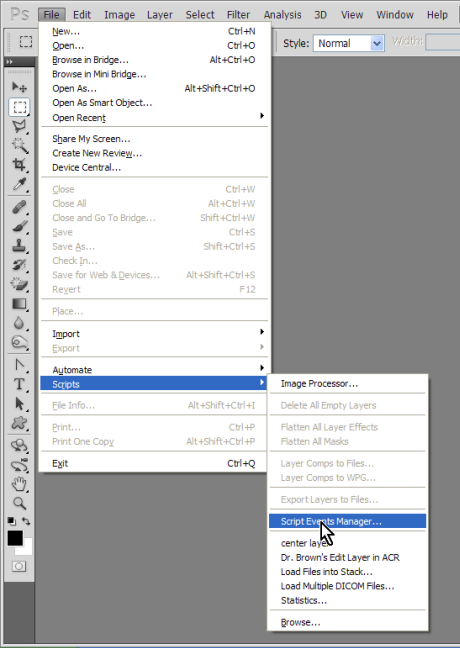Choose Open... from File menu

(x=154, y=45)
